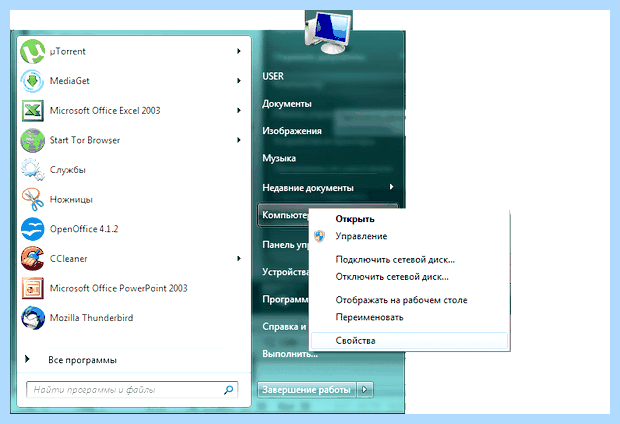Expand CCleaner submenu arrow
Image resolution: width=620 pixels, height=424 pixels.
(x=239, y=258)
